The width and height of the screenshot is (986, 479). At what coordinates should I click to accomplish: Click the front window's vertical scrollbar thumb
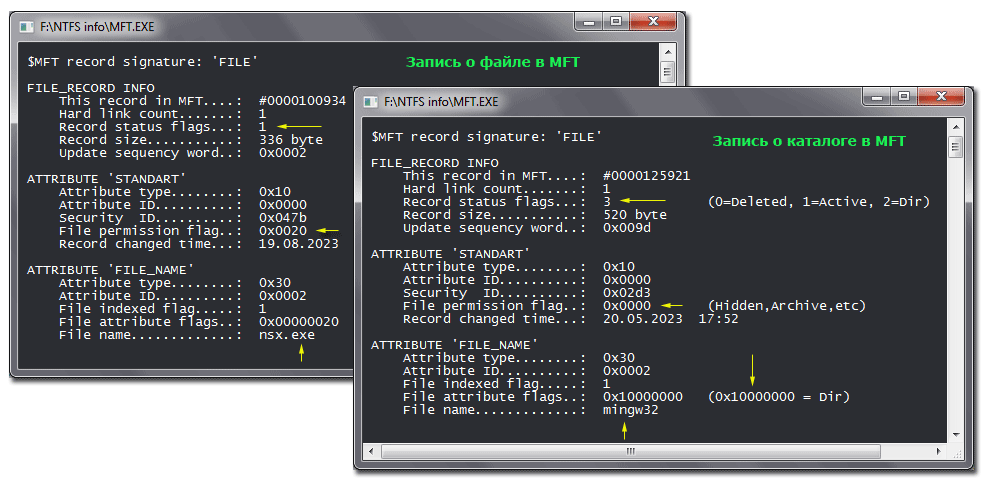[955, 148]
